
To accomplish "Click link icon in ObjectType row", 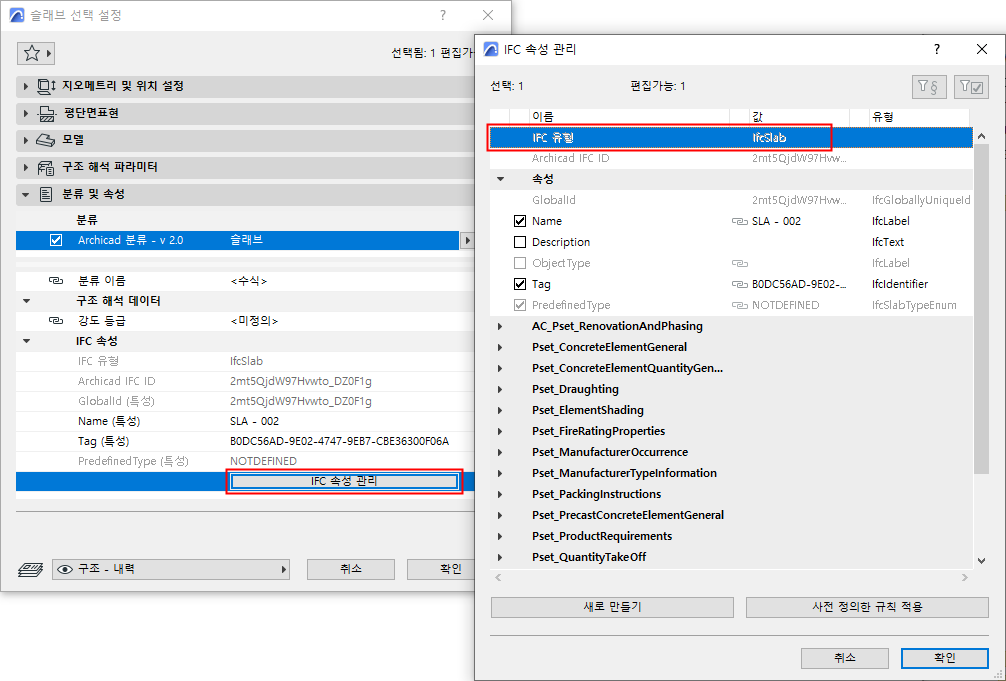I will (739, 263).
